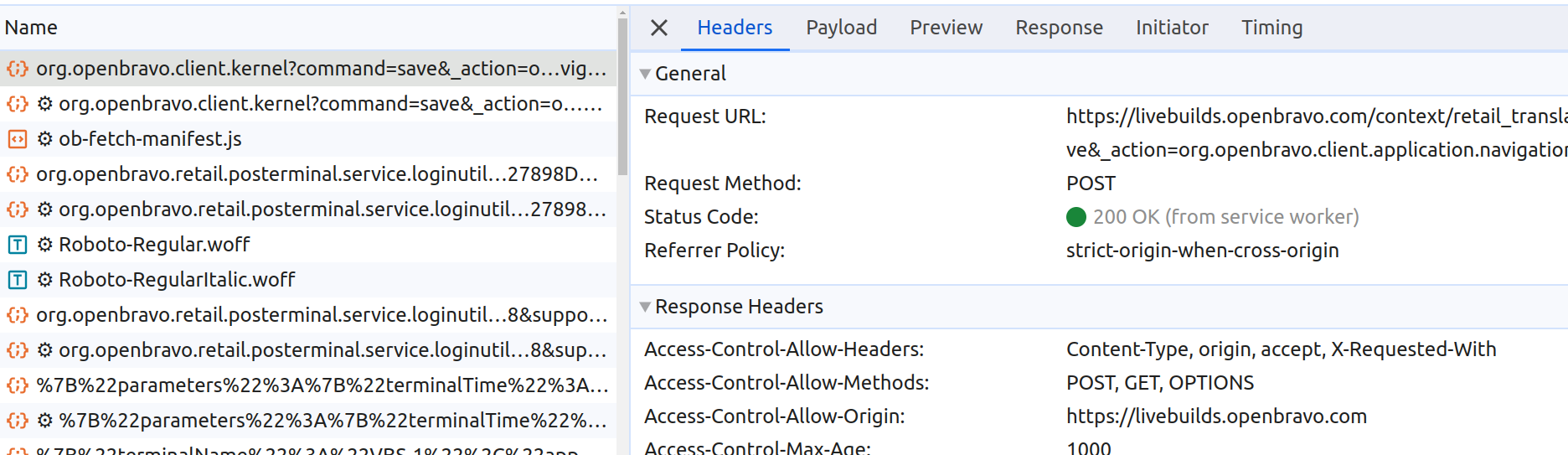Click the Roboto-Regular.woff font type icon
The image size is (1568, 455).
(x=17, y=245)
